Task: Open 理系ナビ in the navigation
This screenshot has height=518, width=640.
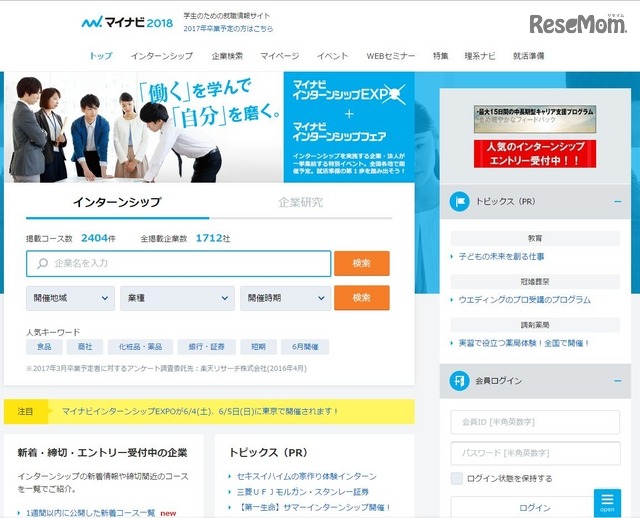Action: tap(480, 56)
